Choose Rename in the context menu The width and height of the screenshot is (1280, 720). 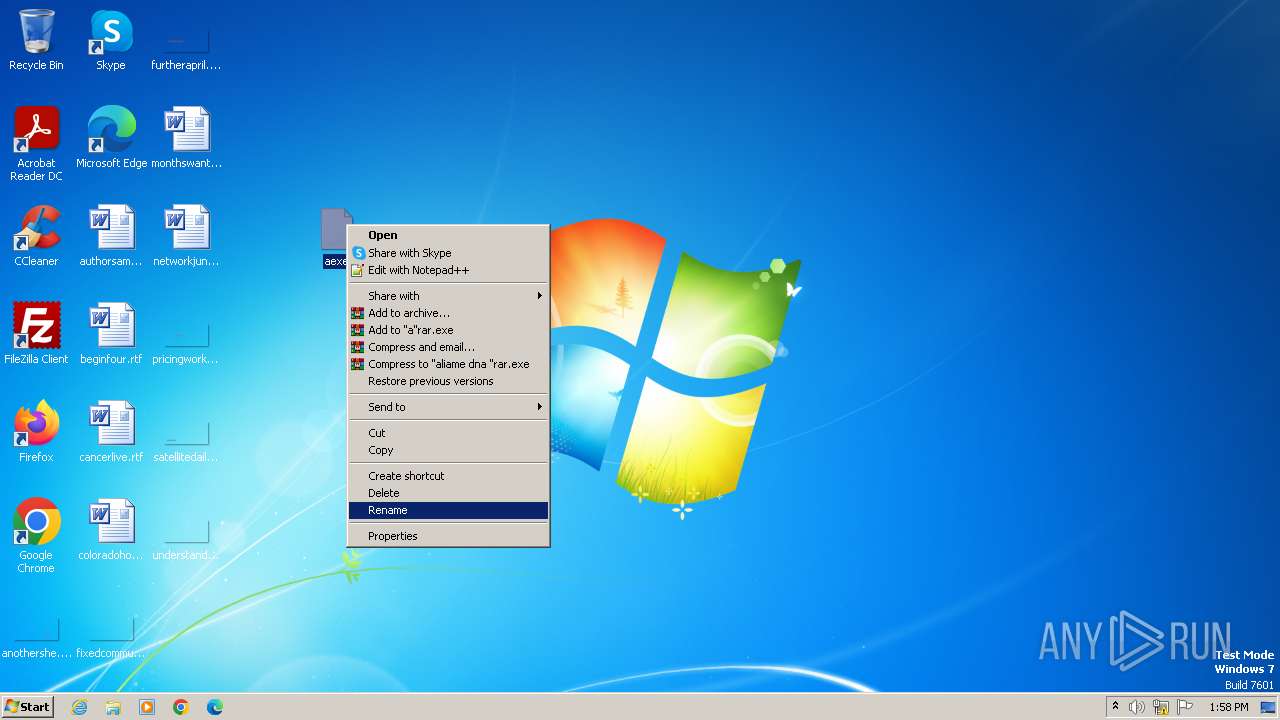coord(448,510)
